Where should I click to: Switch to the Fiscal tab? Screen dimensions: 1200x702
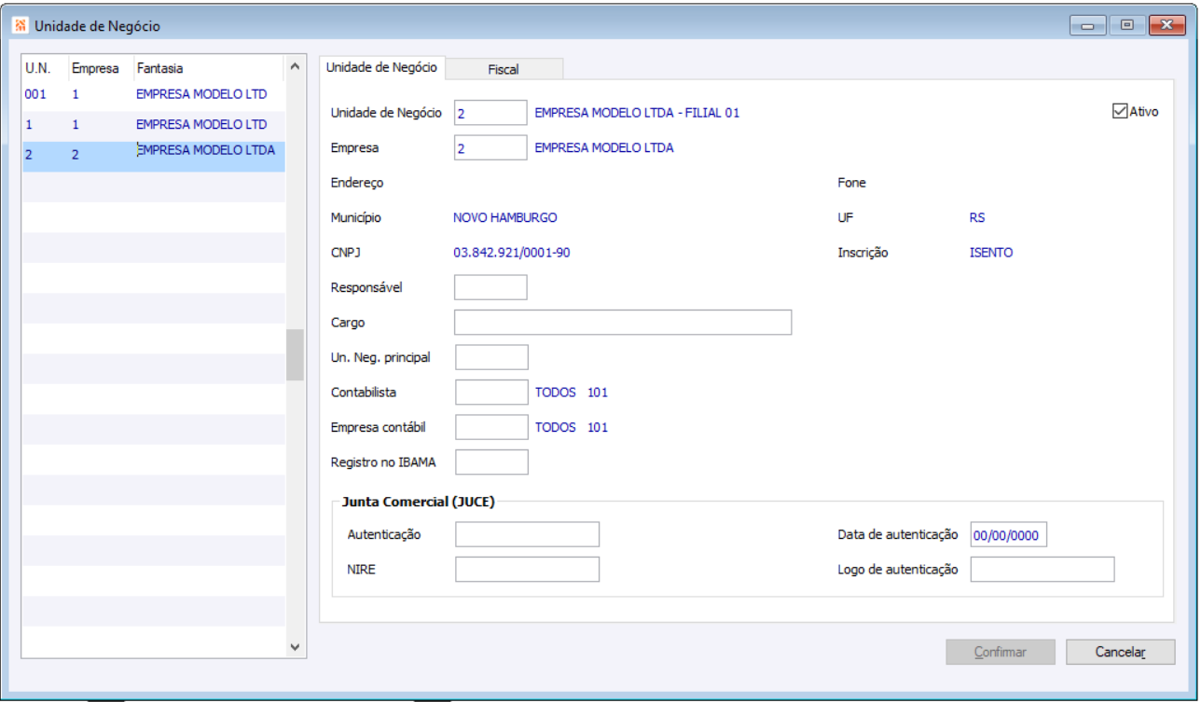click(503, 69)
